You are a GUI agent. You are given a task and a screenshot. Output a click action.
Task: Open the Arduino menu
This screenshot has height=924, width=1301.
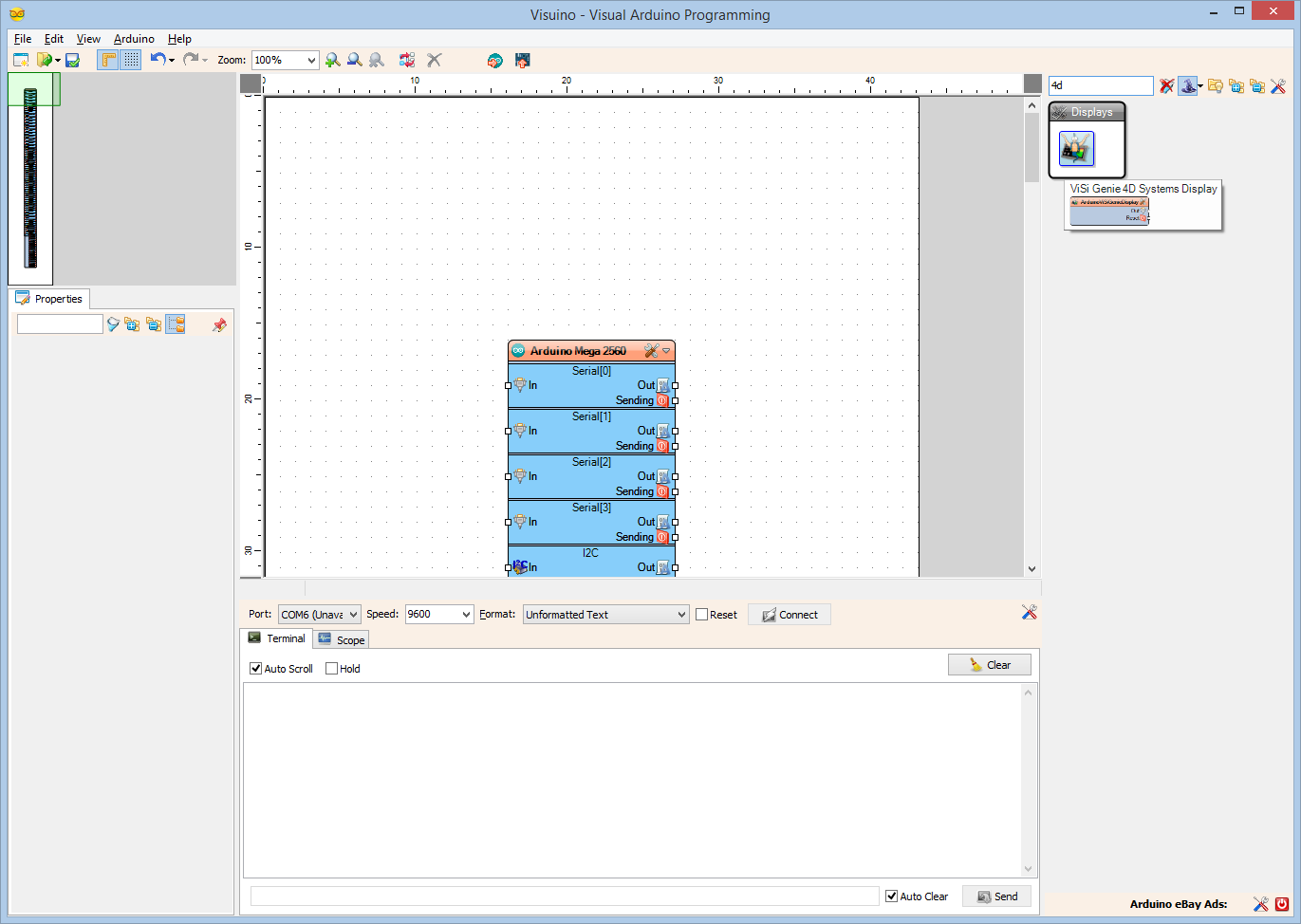[133, 39]
